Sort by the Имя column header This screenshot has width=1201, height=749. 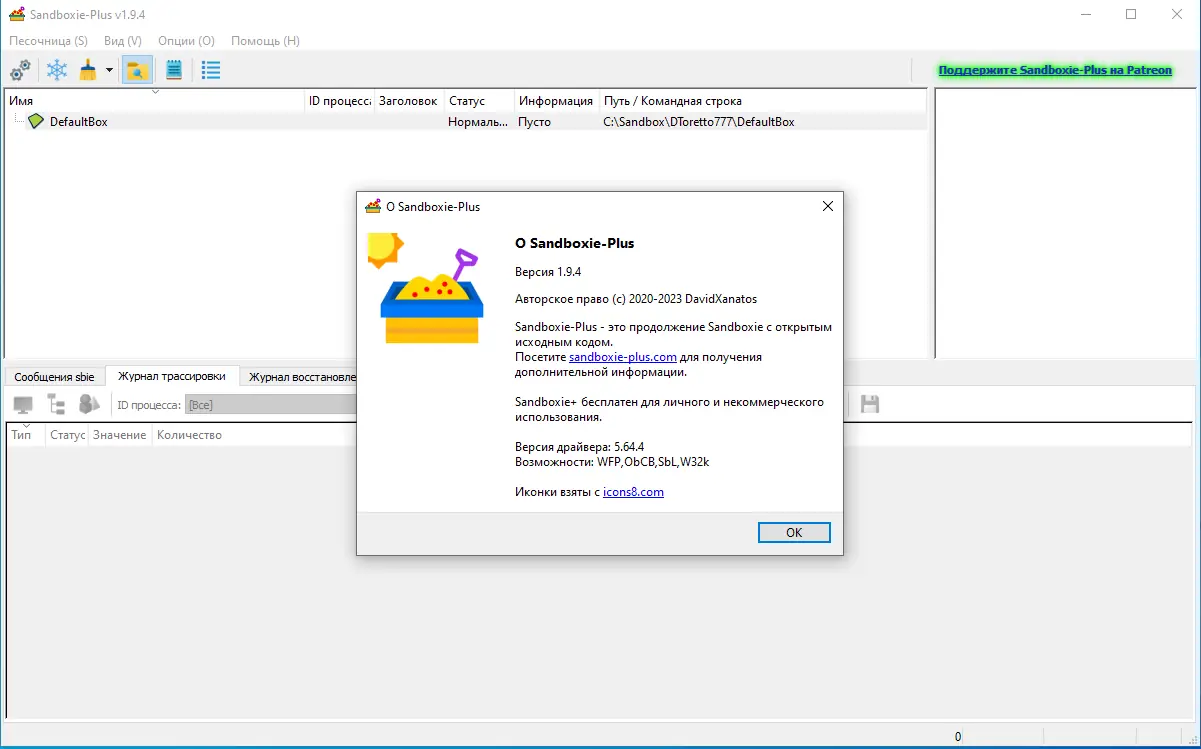pos(155,101)
